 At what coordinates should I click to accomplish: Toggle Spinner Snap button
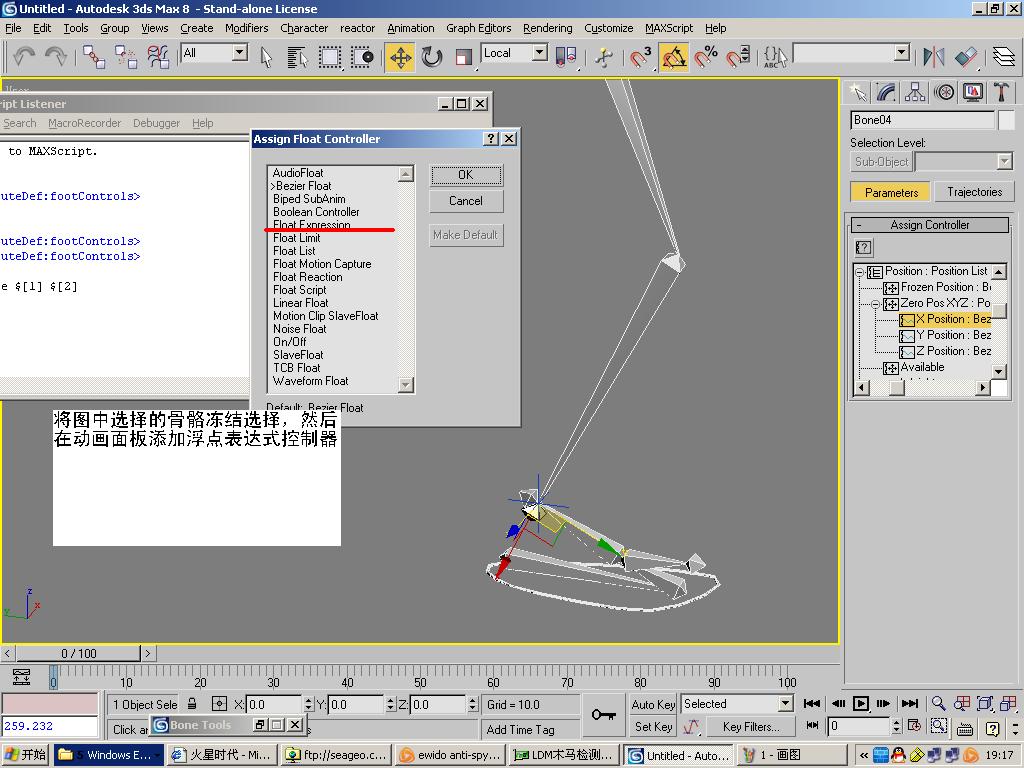[738, 57]
